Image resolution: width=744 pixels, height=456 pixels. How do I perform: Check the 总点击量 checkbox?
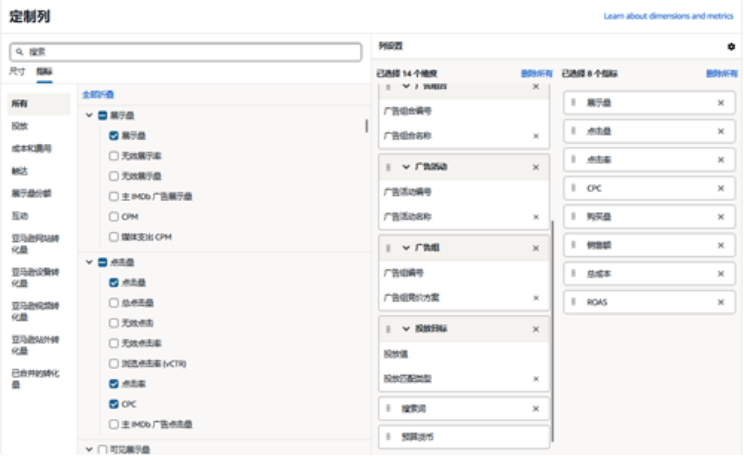[x=114, y=303]
